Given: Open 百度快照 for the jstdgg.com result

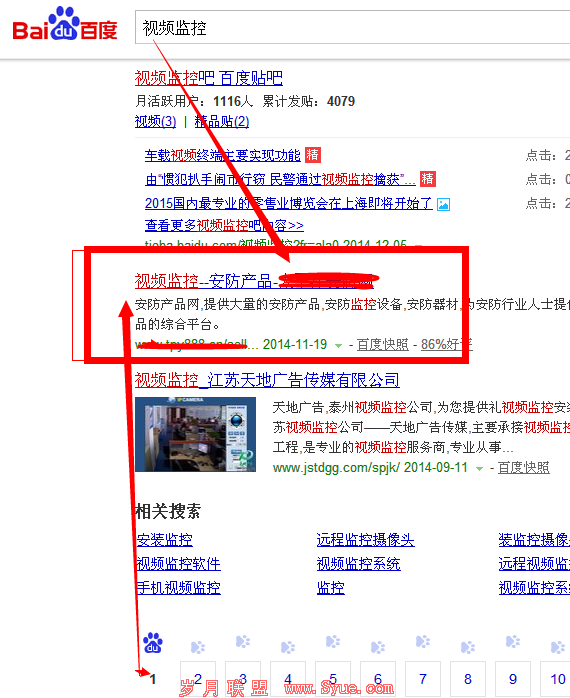Looking at the screenshot, I should tap(524, 468).
